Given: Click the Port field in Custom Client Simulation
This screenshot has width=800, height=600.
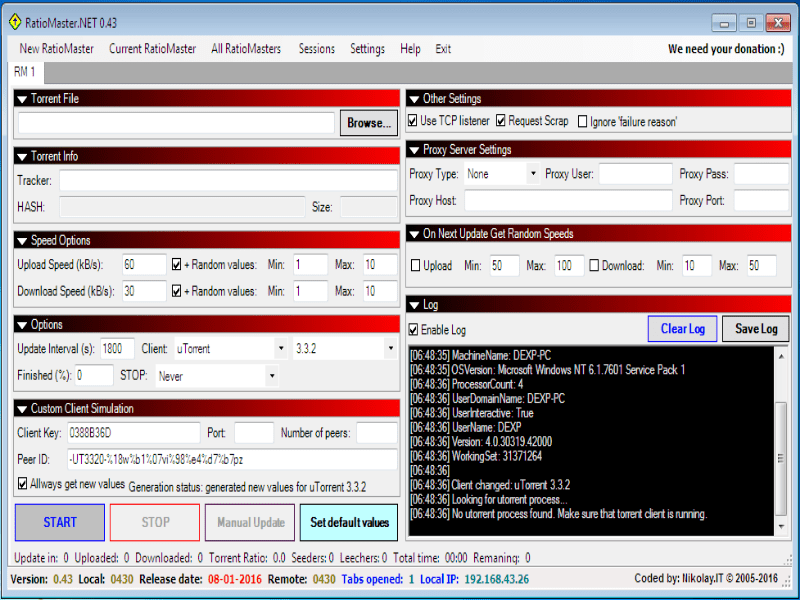Looking at the screenshot, I should click(x=254, y=433).
